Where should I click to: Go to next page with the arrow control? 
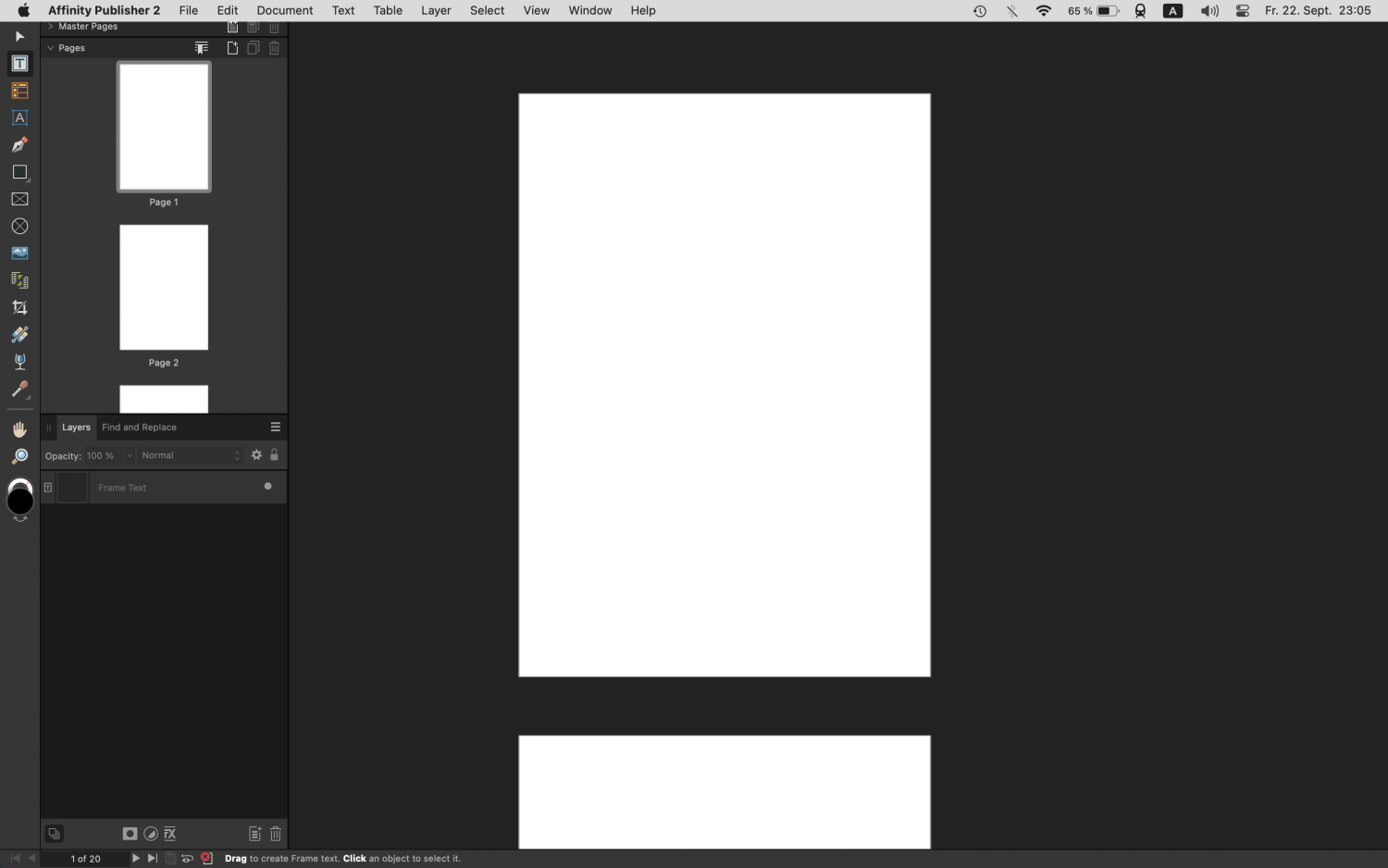(136, 858)
